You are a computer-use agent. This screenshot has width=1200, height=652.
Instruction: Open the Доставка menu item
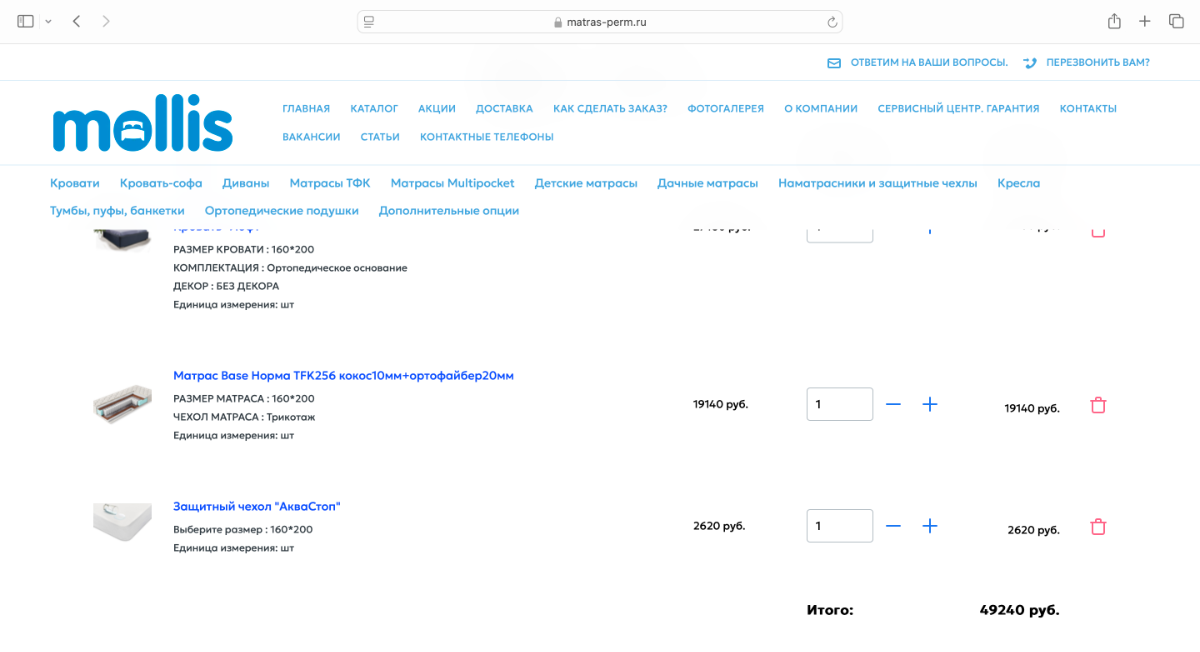click(504, 108)
